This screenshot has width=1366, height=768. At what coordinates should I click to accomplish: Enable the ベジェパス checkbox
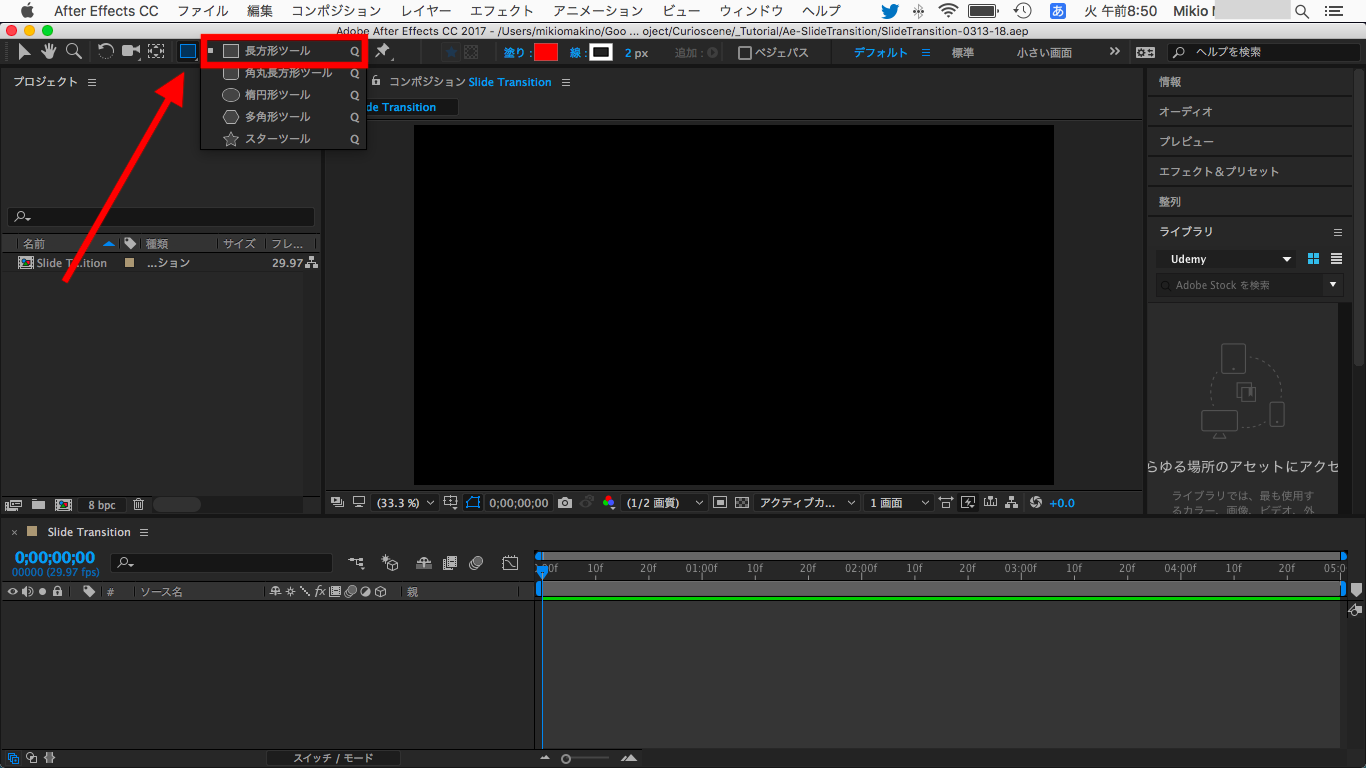click(745, 53)
